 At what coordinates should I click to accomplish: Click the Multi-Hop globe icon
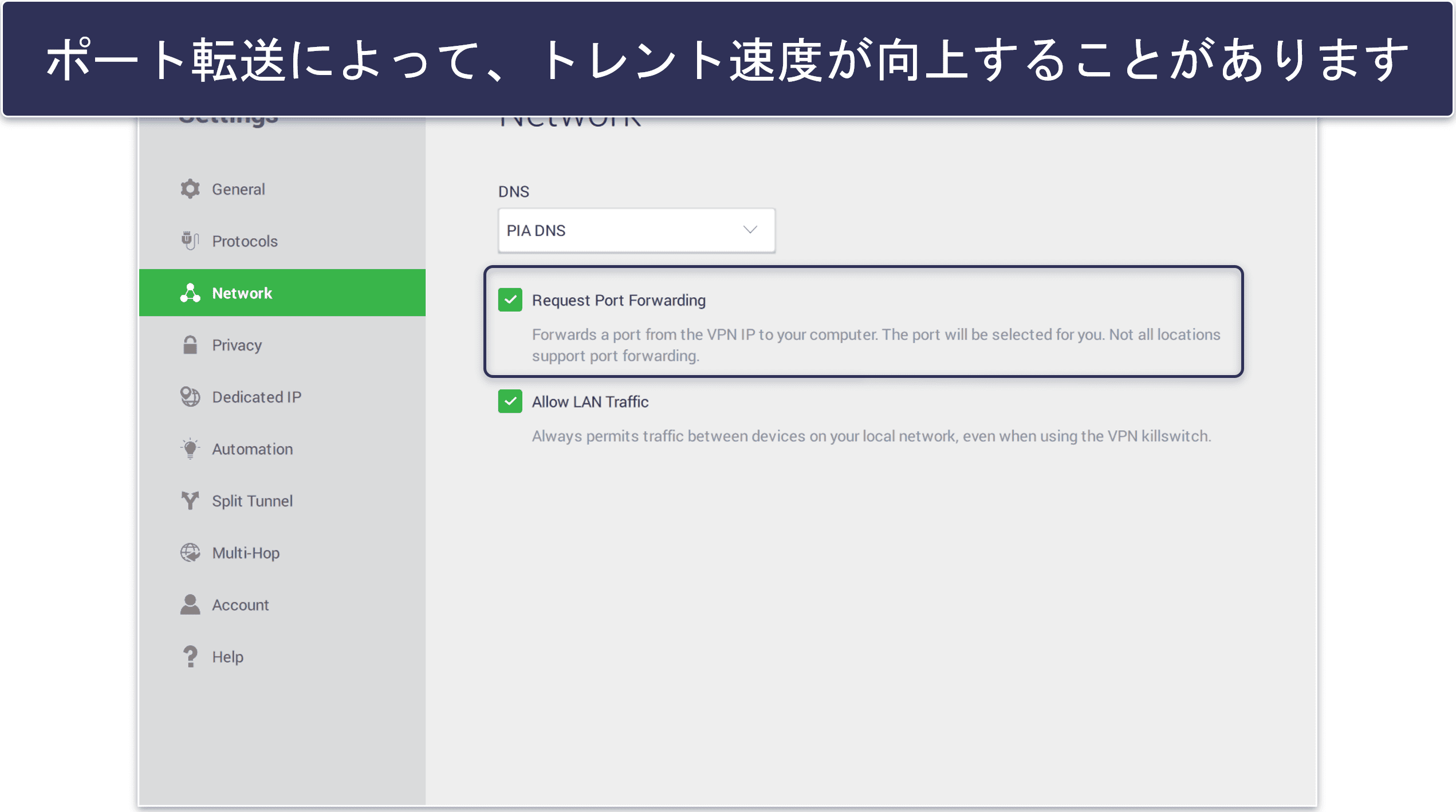[190, 553]
